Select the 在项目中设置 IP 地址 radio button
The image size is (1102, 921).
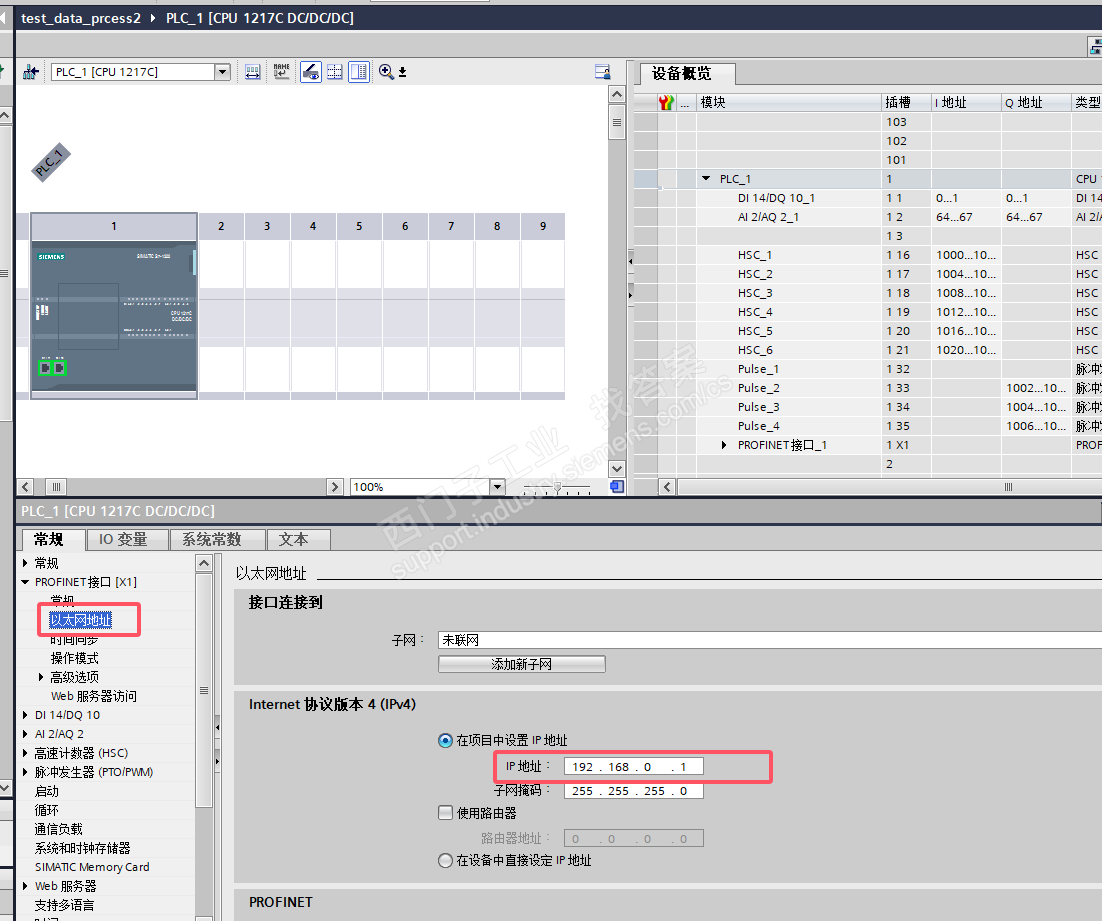point(445,740)
